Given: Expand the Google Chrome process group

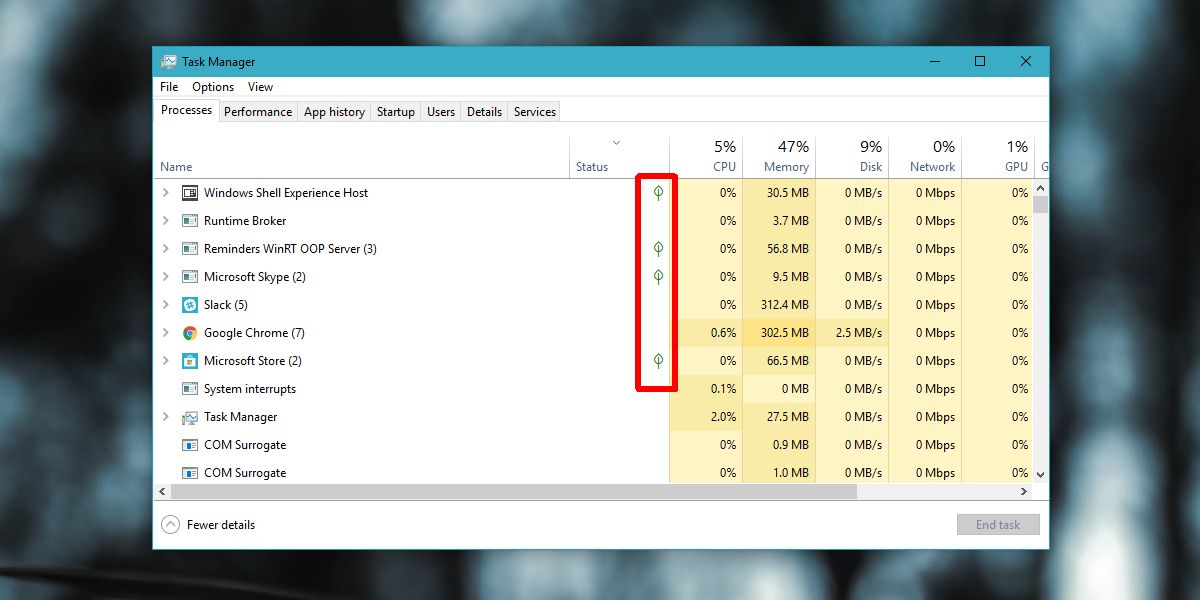Looking at the screenshot, I should click(165, 333).
